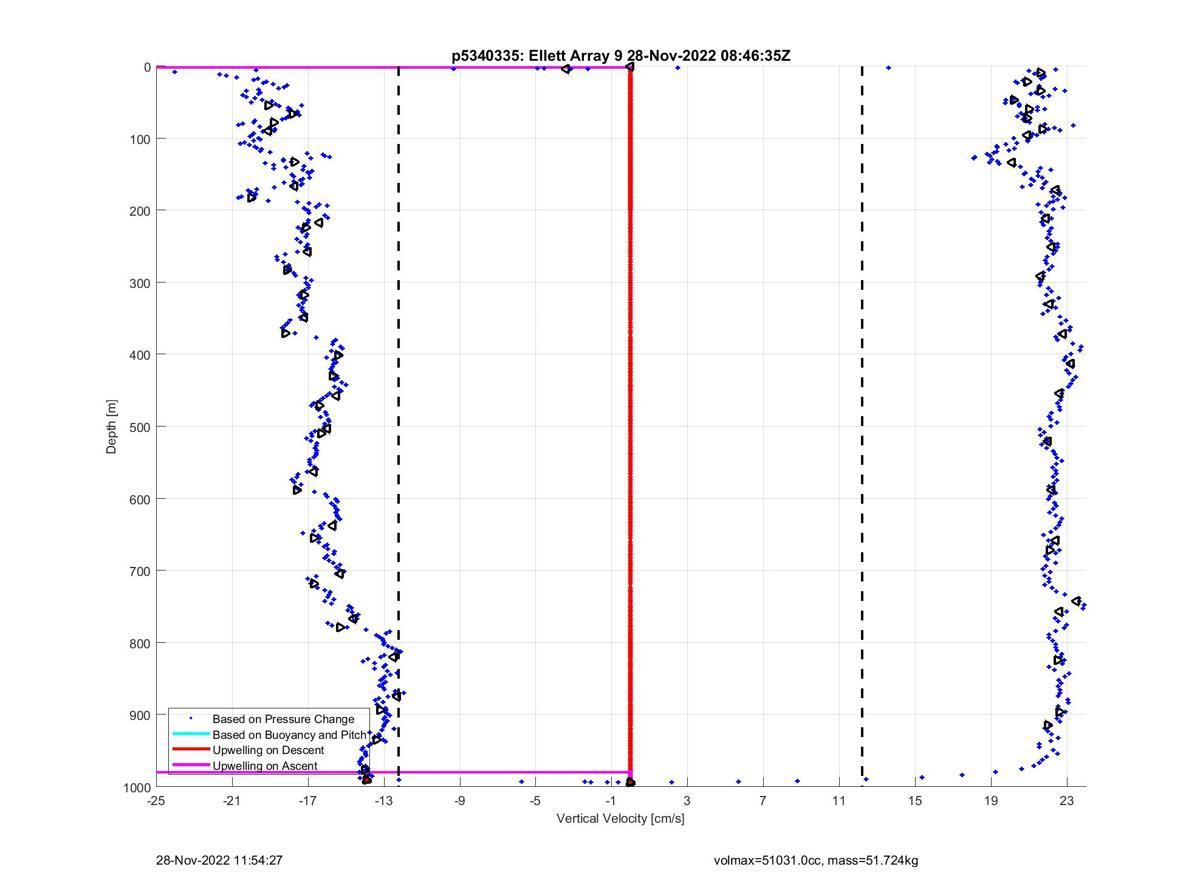Click x-axis tick label '3'
Screen dimensions: 1200x885
coord(687,801)
